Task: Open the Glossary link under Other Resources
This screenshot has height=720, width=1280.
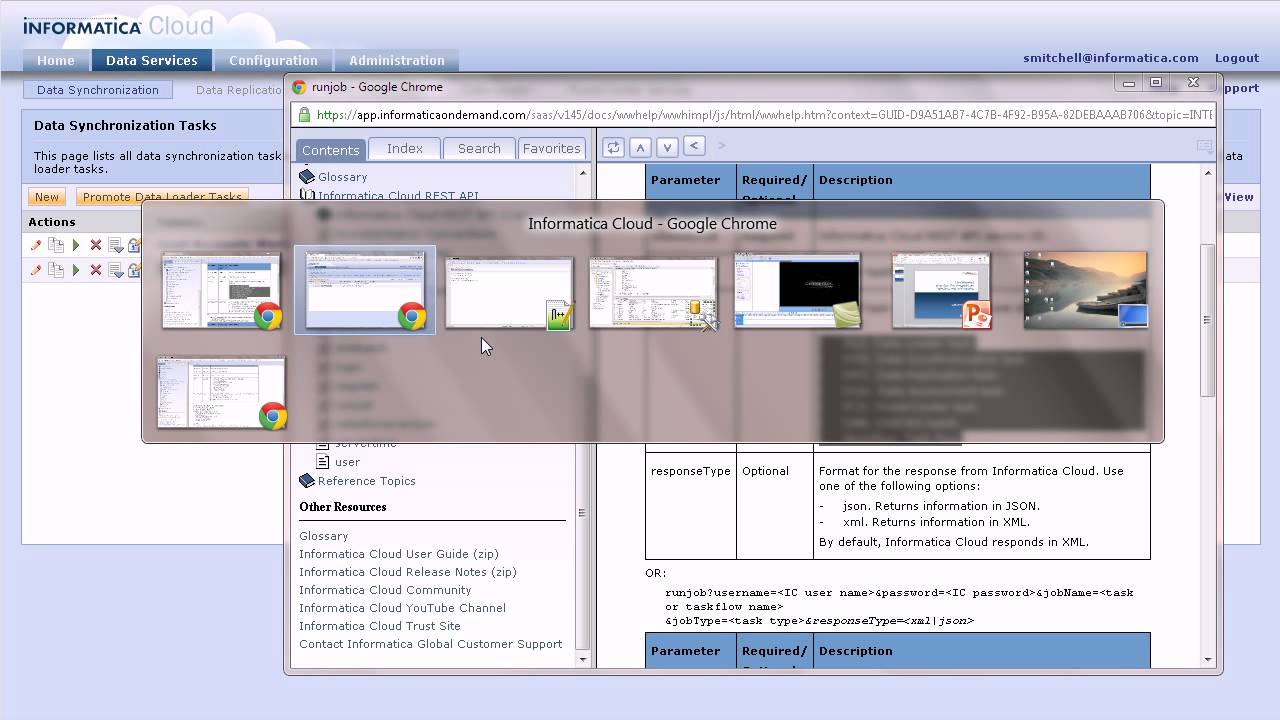Action: coord(324,536)
